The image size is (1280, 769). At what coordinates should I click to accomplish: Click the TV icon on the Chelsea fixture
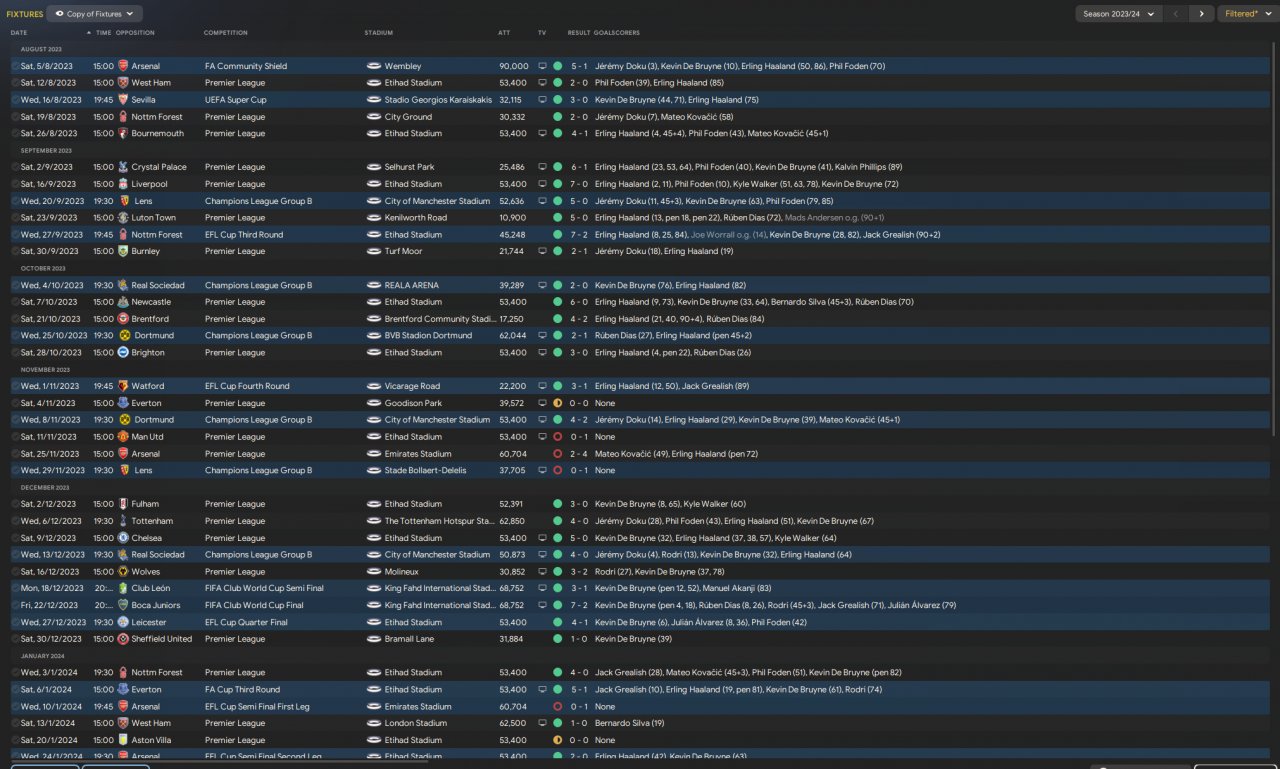(542, 538)
